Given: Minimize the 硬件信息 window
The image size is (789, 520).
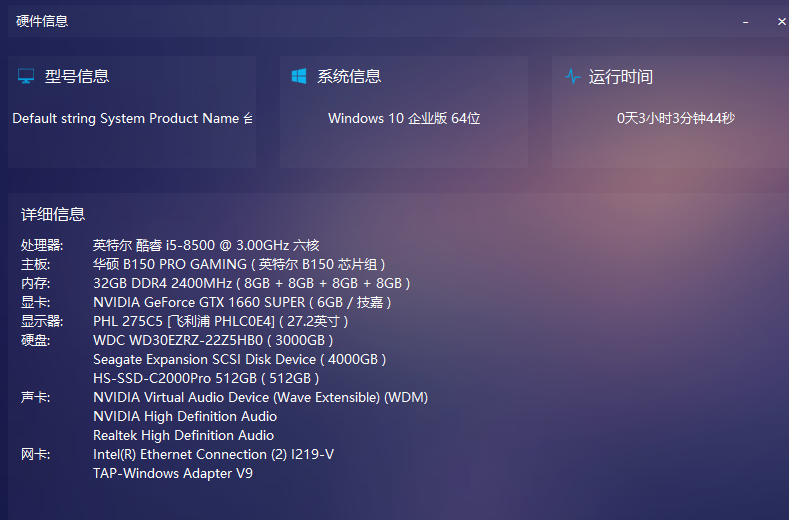Looking at the screenshot, I should (x=745, y=22).
